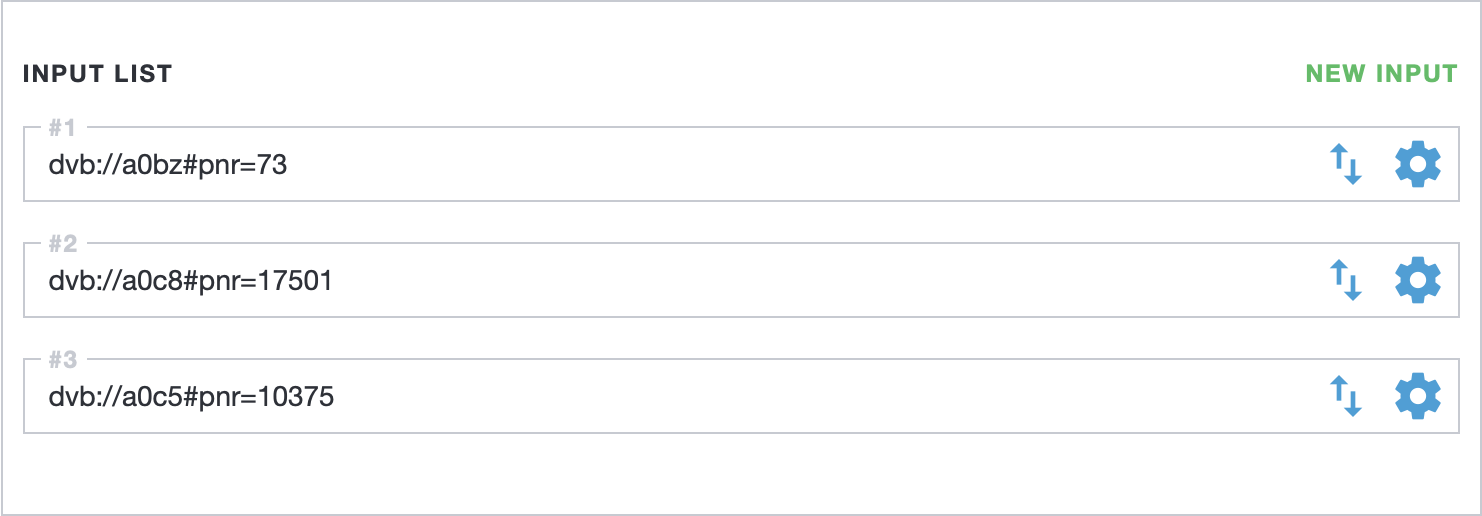Click the pnr=10375 text in third input

click(x=270, y=398)
